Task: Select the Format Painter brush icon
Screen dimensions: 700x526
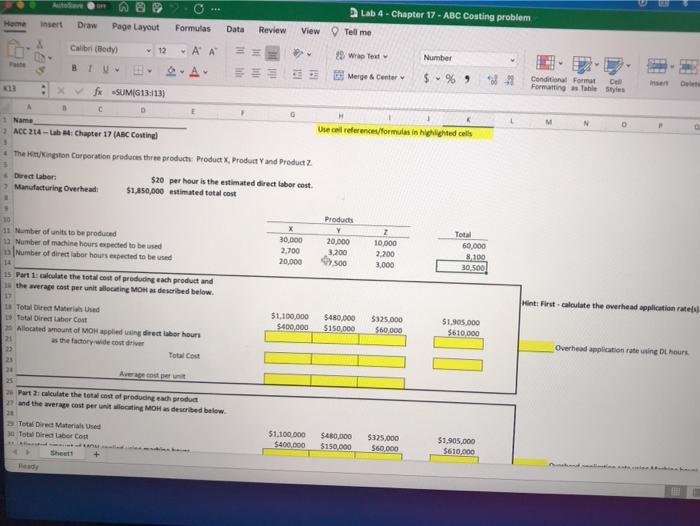Action: (41, 70)
